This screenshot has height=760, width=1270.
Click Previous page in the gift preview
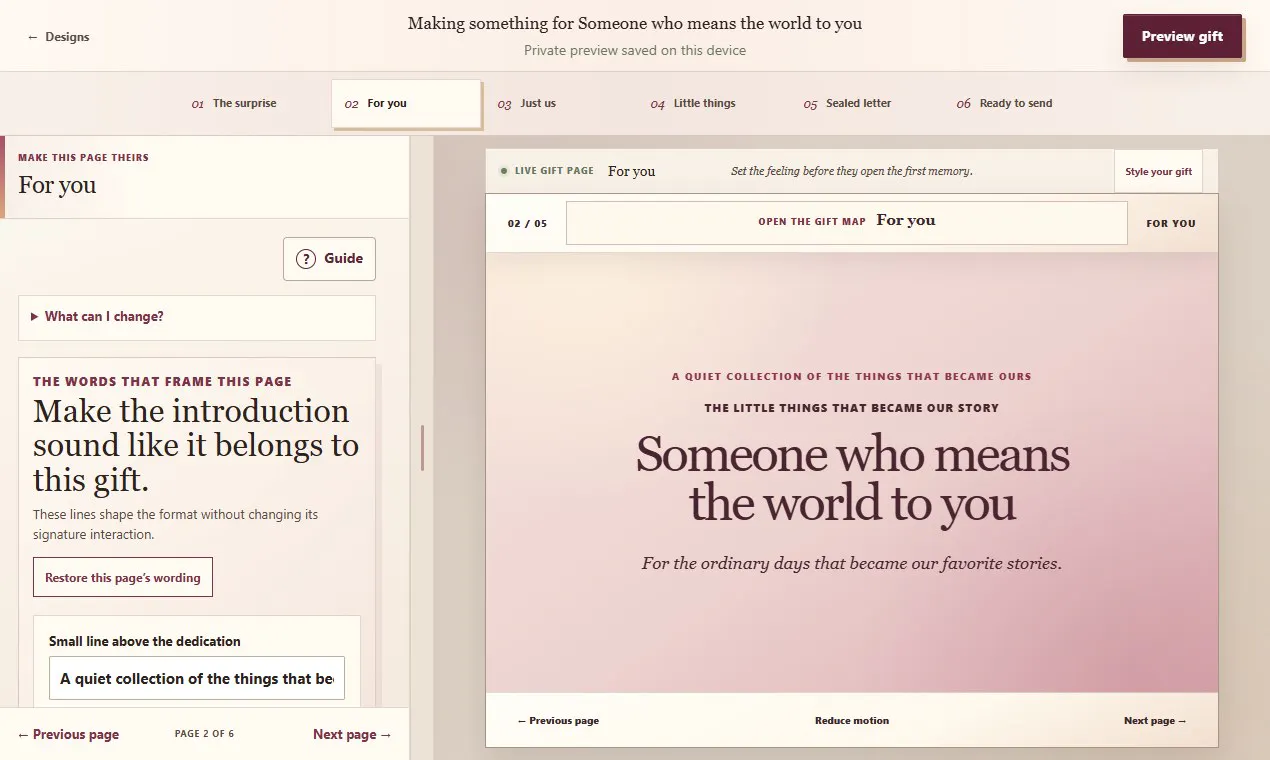pos(558,720)
